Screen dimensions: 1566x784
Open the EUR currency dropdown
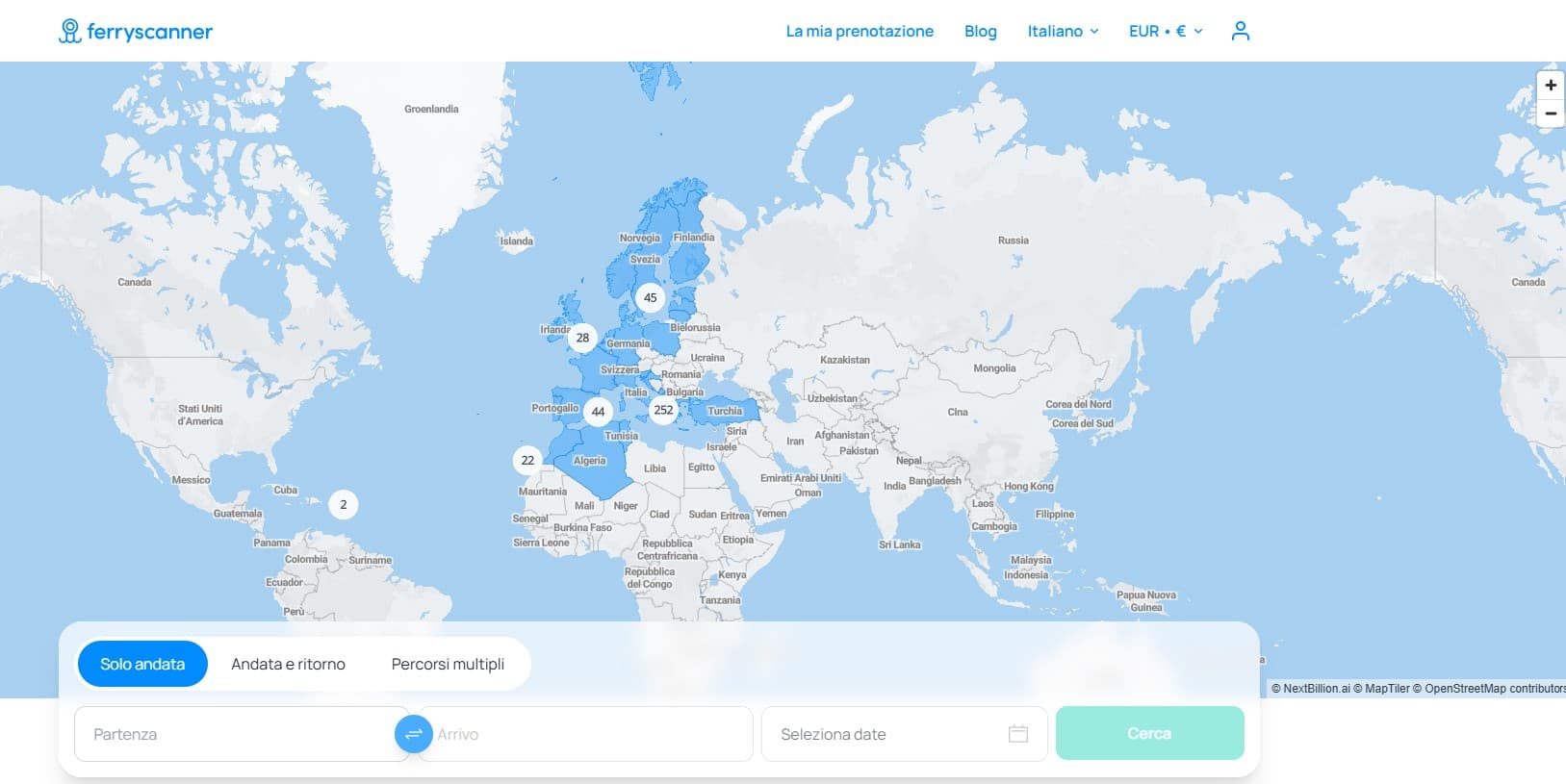(1166, 31)
